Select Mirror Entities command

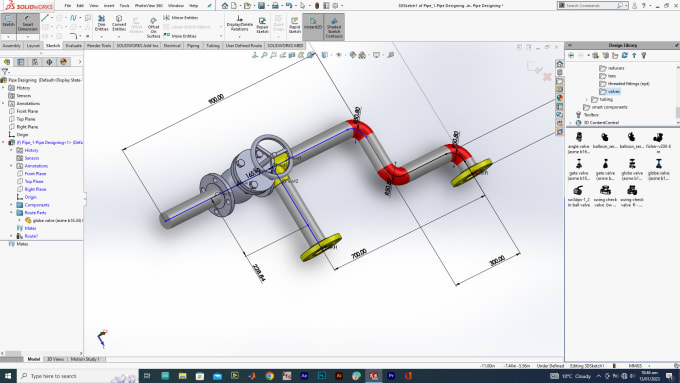[x=180, y=18]
